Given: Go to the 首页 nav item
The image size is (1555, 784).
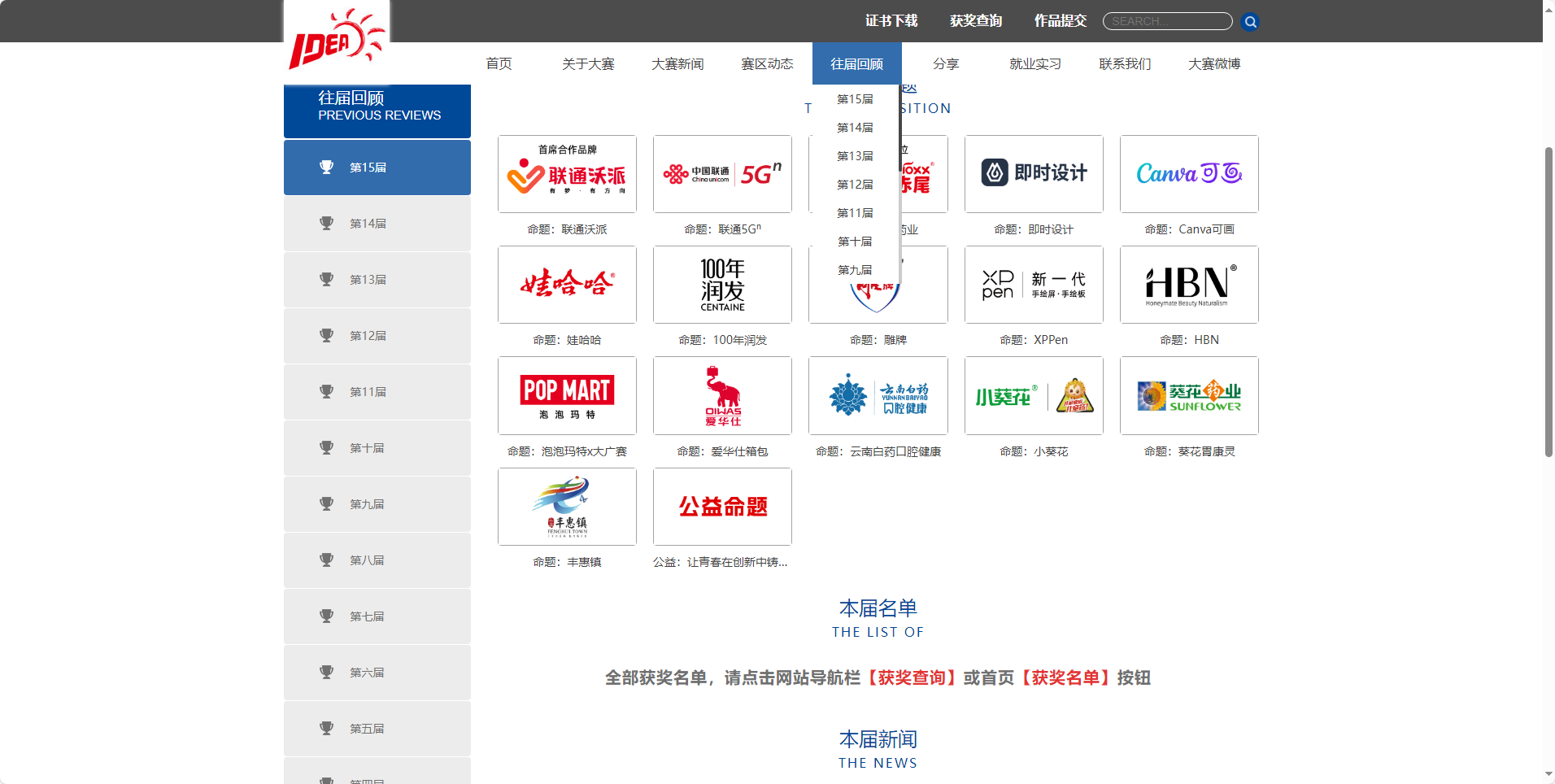Looking at the screenshot, I should (499, 63).
